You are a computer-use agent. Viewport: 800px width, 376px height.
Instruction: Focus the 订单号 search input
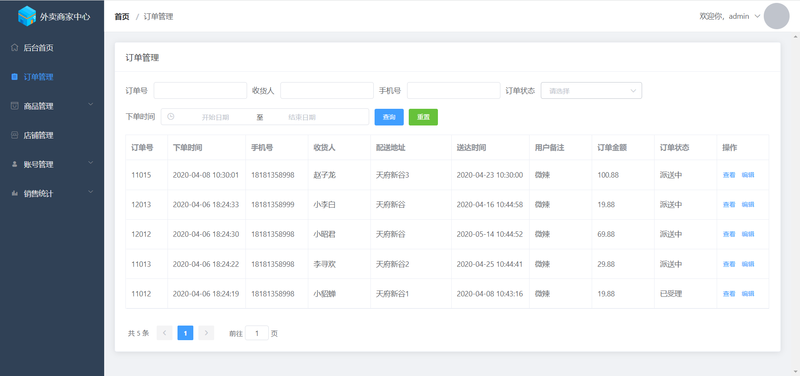coord(200,91)
